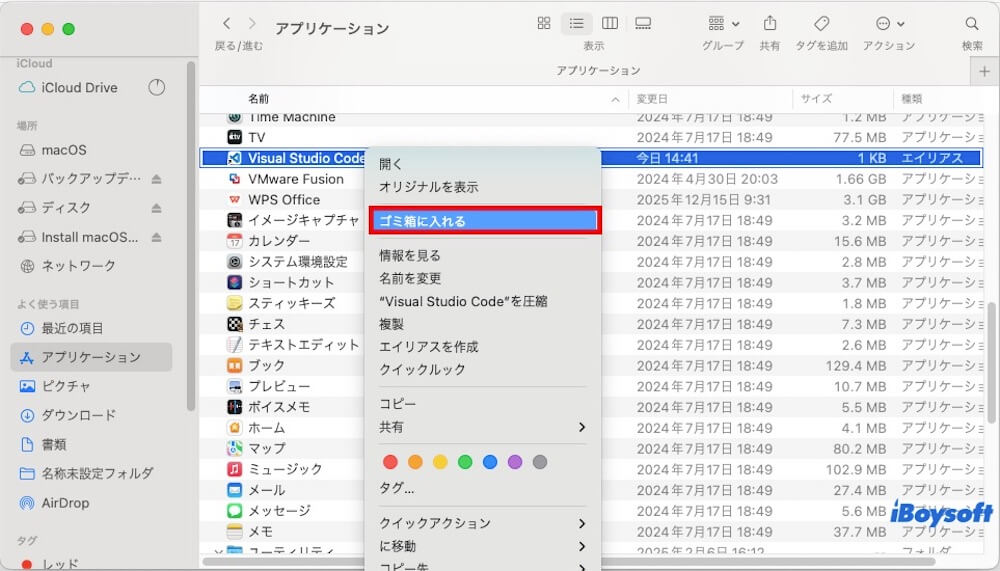1000x571 pixels.
Task: Select the ミュージック app icon
Action: pos(235,469)
